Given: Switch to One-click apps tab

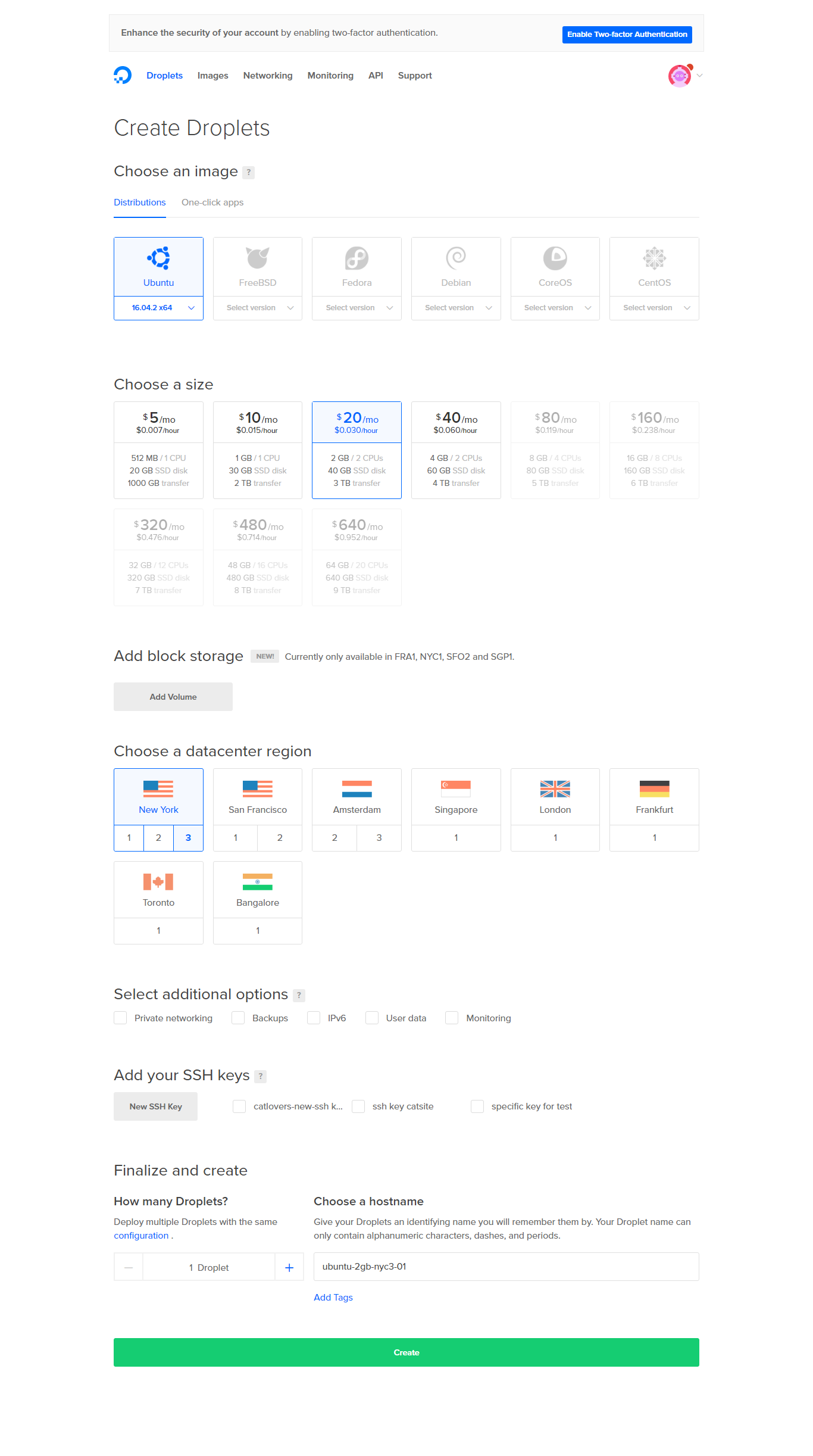Looking at the screenshot, I should click(212, 202).
